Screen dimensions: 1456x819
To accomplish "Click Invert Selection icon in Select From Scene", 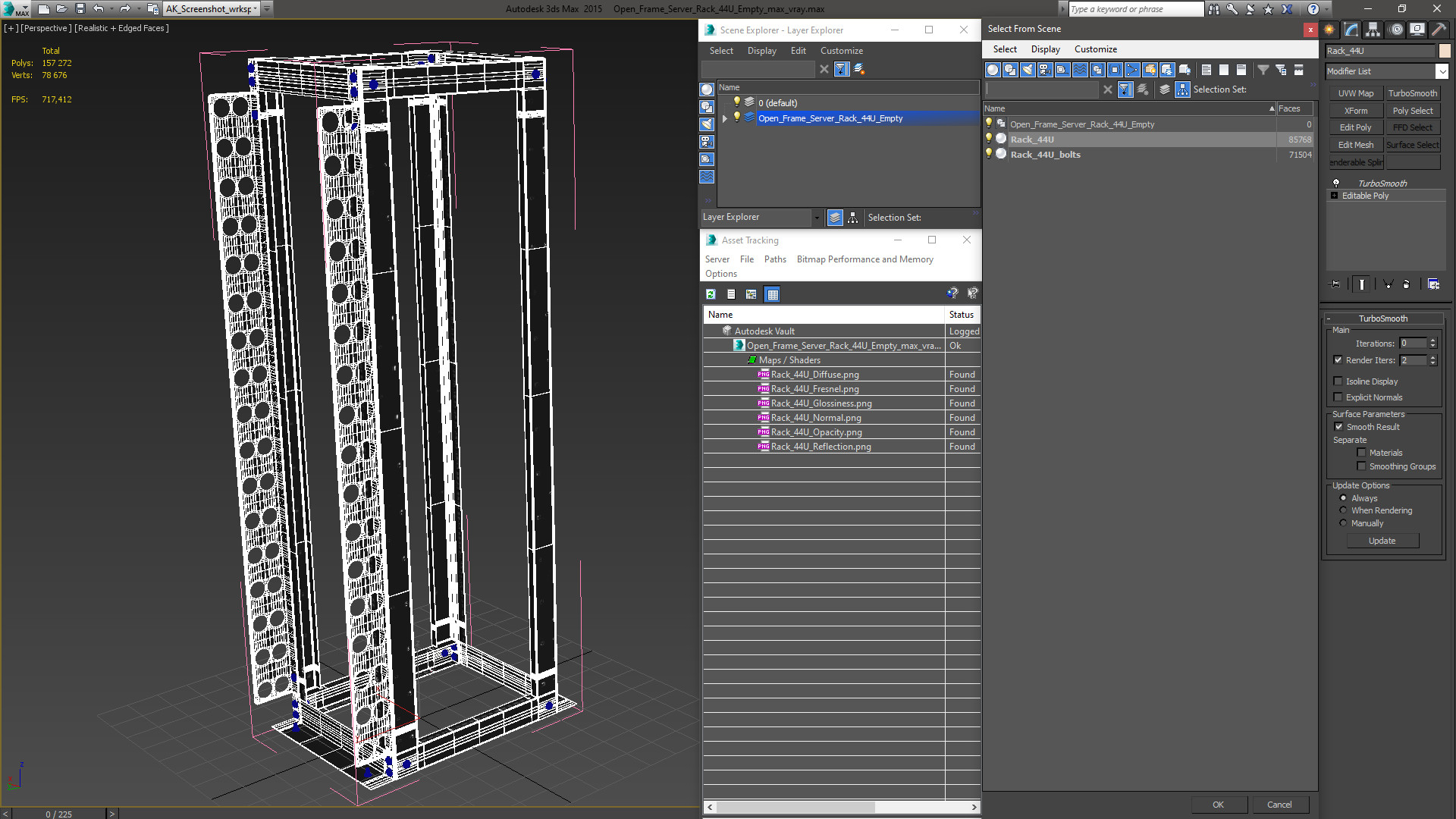I will [x=1241, y=70].
